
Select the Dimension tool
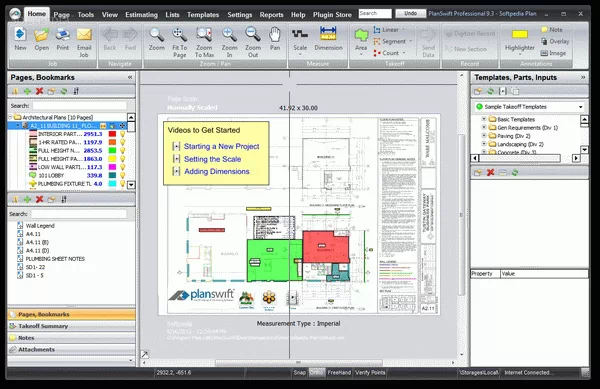(328, 34)
